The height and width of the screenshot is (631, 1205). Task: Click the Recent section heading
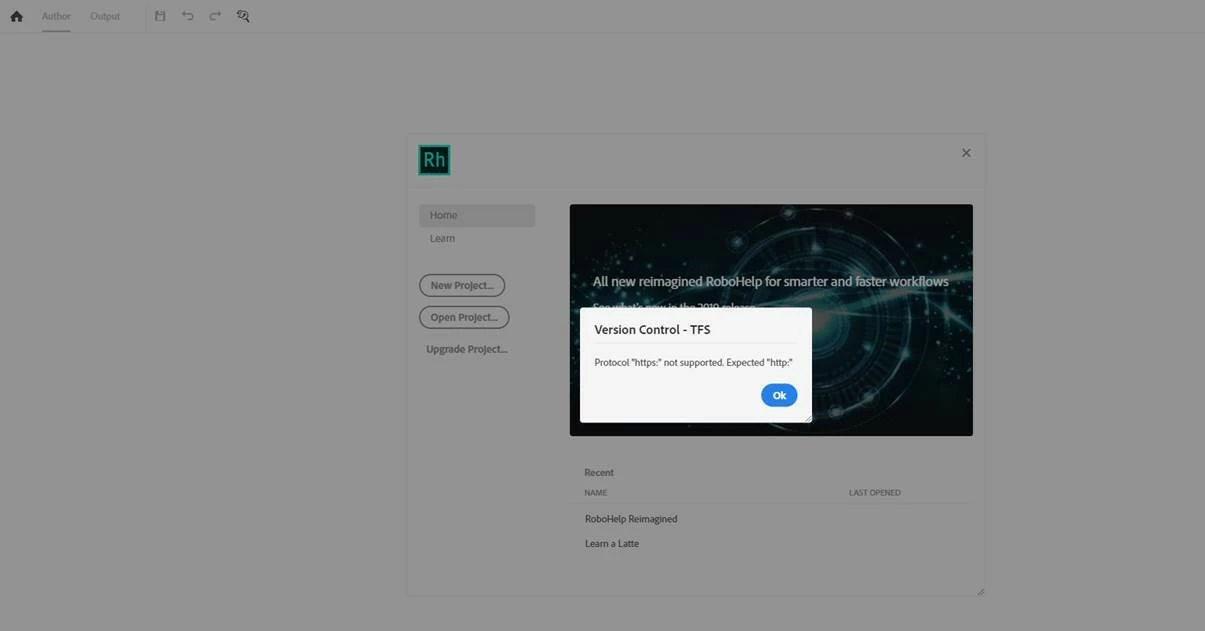coord(599,472)
